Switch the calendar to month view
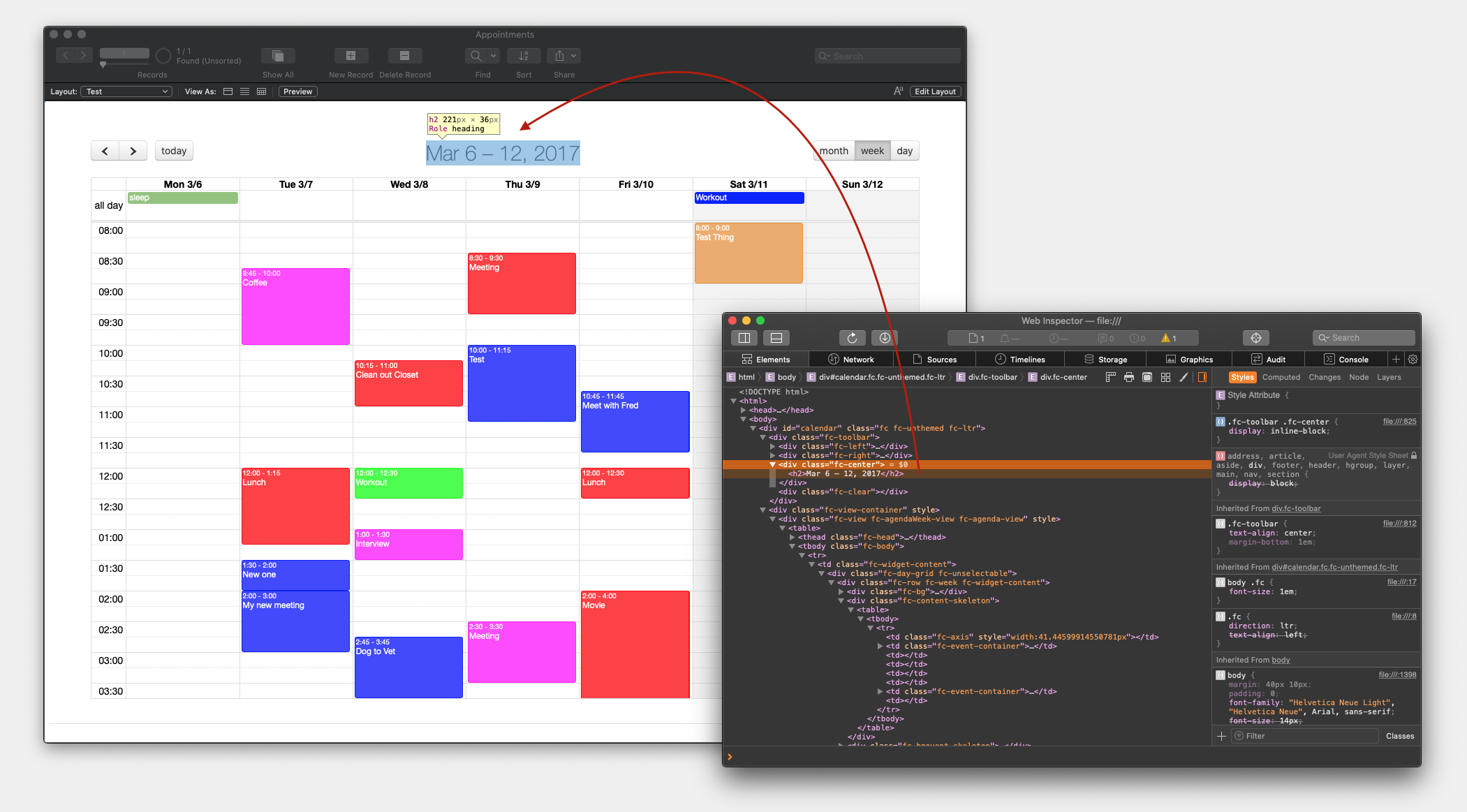 click(833, 151)
